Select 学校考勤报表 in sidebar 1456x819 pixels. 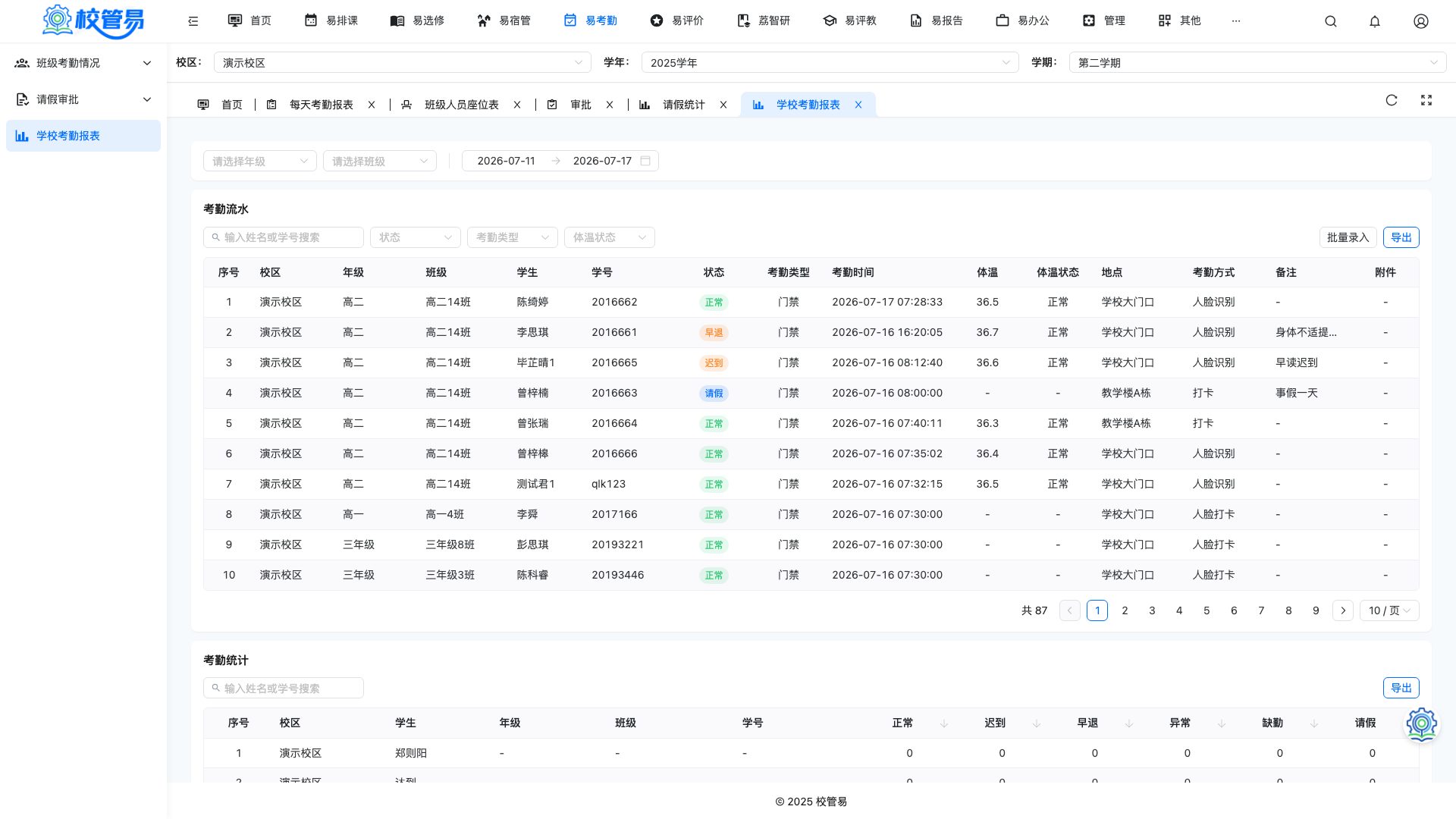click(83, 136)
